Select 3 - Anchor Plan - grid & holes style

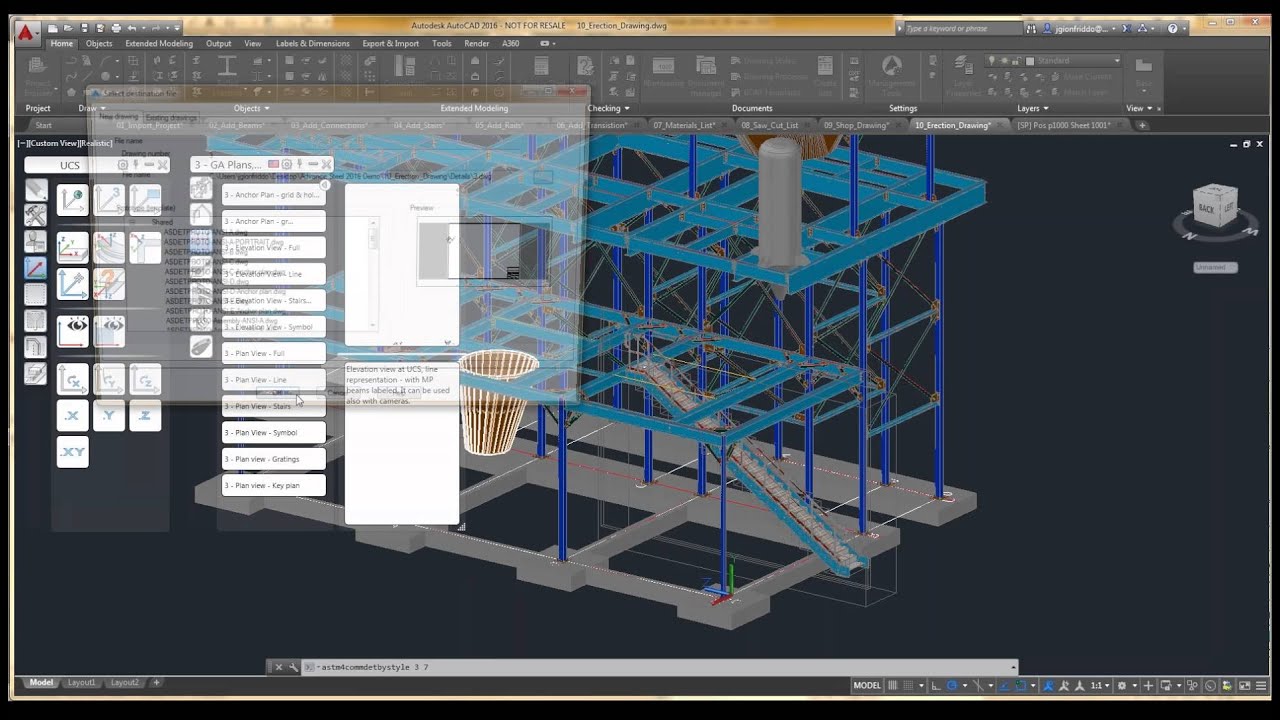273,195
